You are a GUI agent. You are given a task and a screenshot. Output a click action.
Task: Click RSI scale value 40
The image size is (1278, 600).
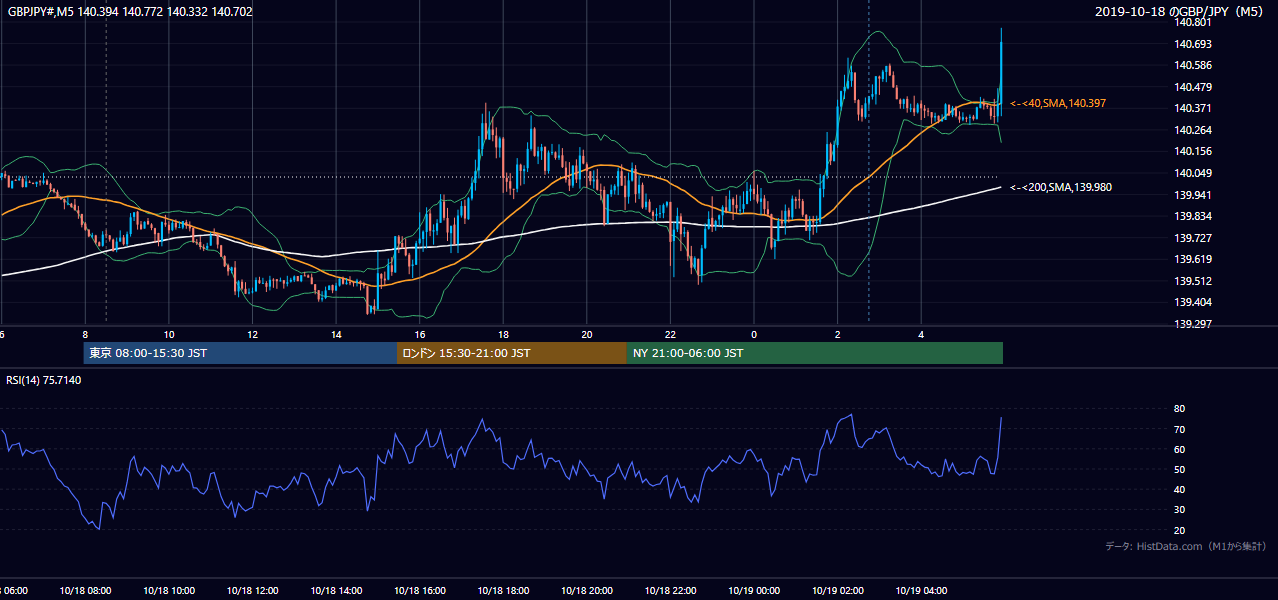[1179, 489]
